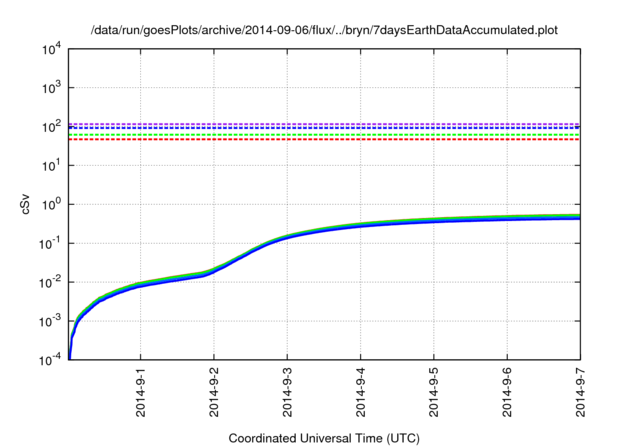Click the 10^-2 y-axis tick label
640x448 pixels.
[x=50, y=282]
